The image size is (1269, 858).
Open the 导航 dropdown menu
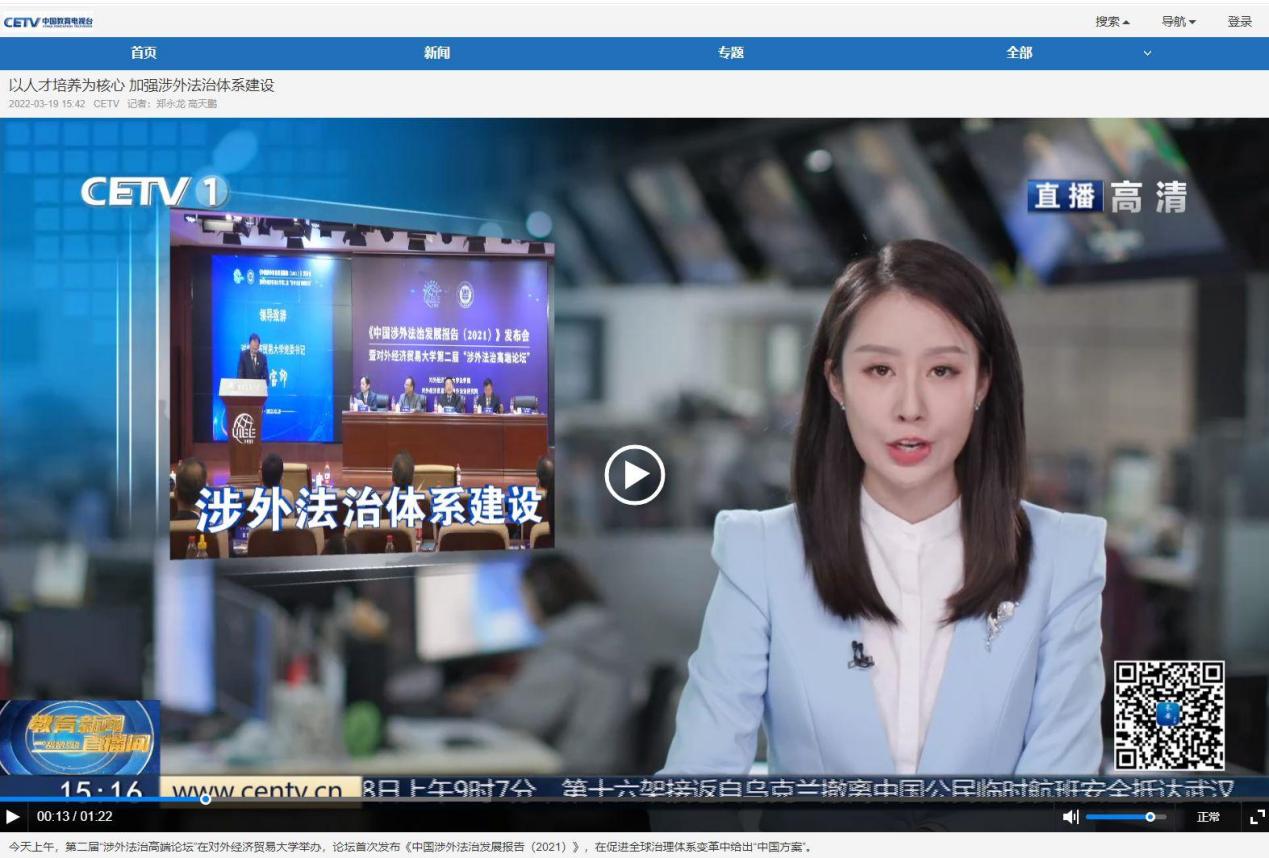pyautogui.click(x=1178, y=21)
